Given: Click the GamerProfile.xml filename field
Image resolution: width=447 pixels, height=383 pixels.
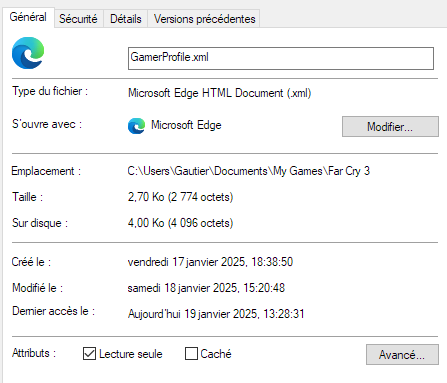Looking at the screenshot, I should point(281,58).
